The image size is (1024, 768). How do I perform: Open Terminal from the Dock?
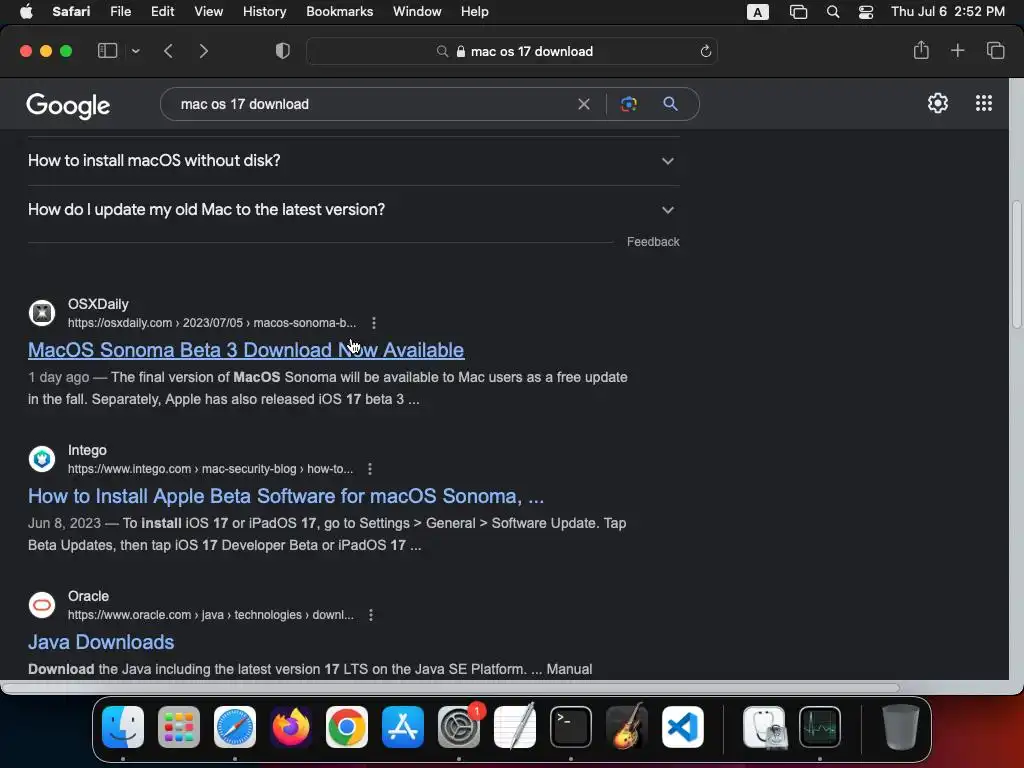571,727
